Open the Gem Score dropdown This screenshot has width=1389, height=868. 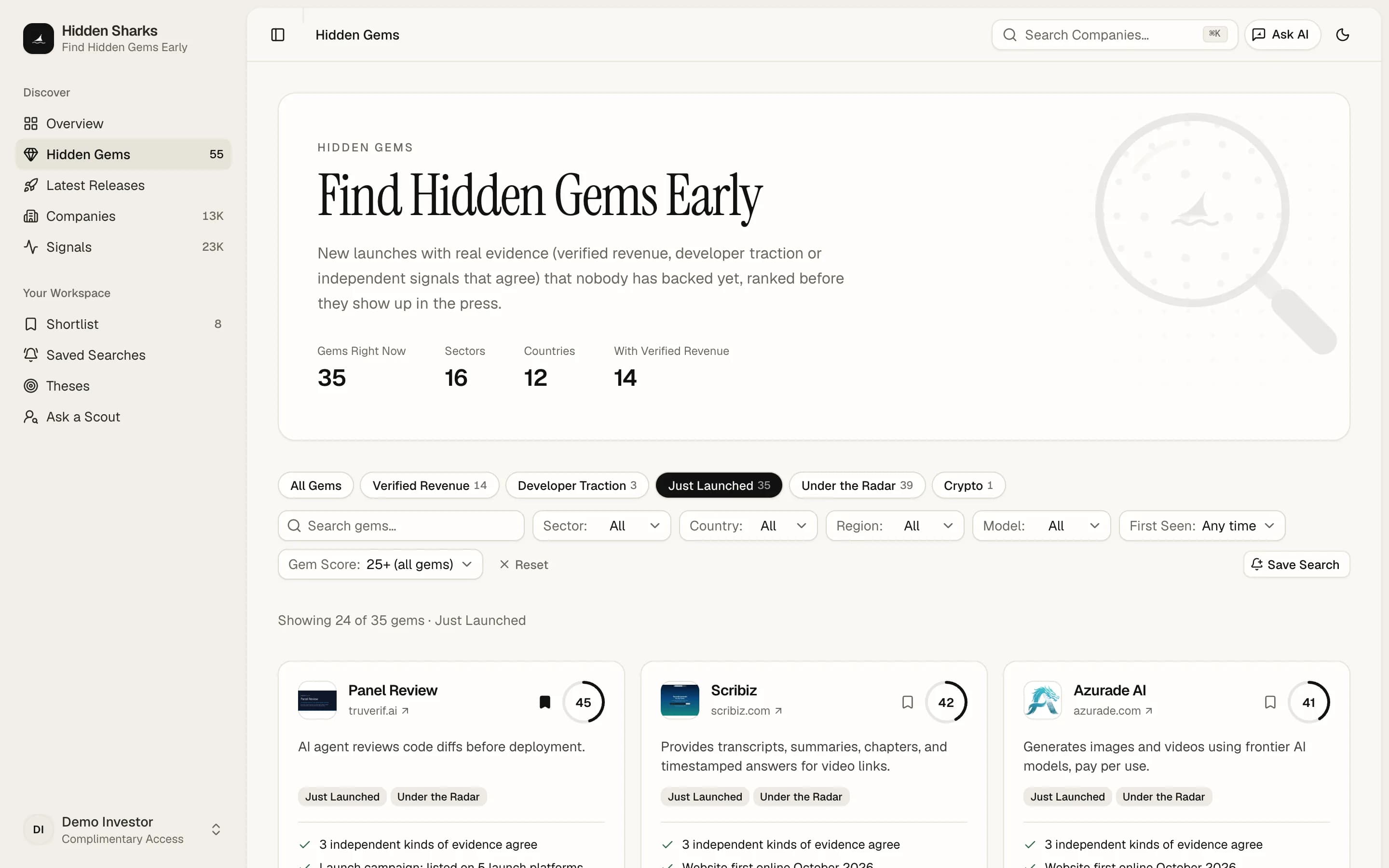(381, 565)
